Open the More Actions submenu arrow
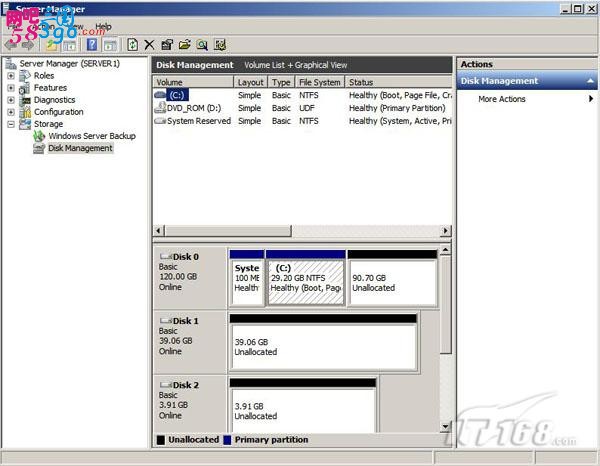 (x=591, y=99)
